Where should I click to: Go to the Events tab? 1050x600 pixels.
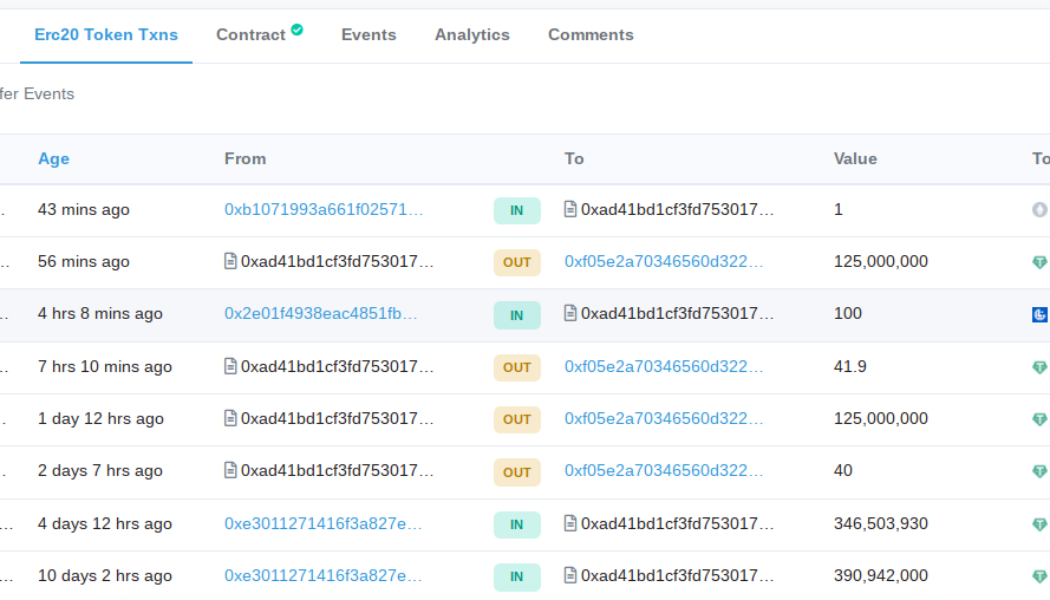[368, 35]
